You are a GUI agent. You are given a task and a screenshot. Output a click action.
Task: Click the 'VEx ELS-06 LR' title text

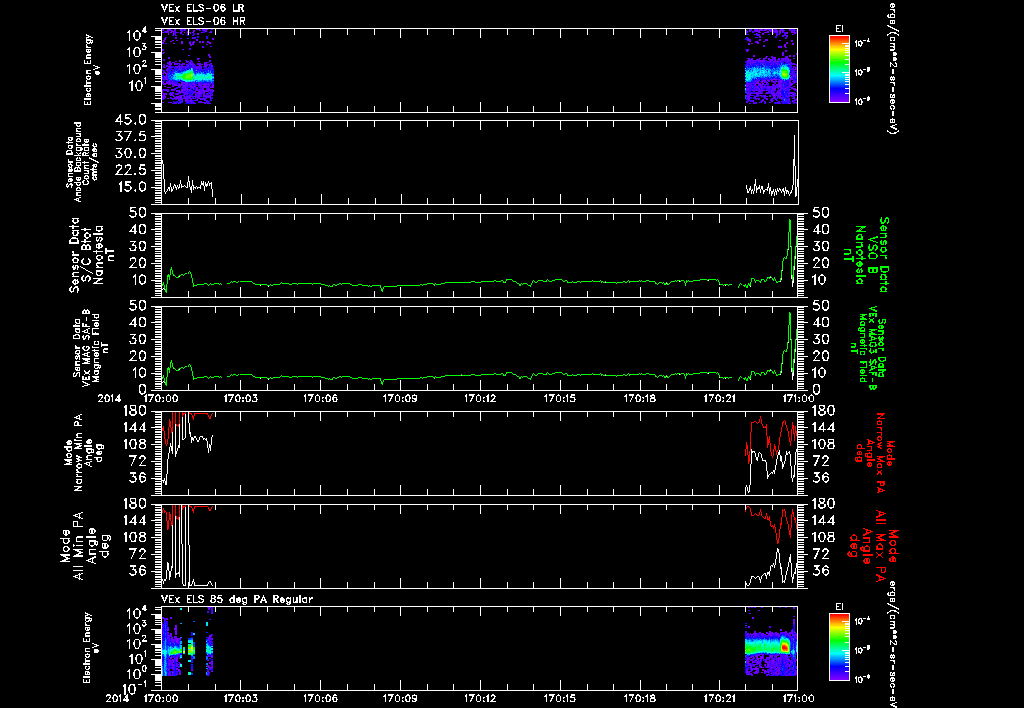202,8
